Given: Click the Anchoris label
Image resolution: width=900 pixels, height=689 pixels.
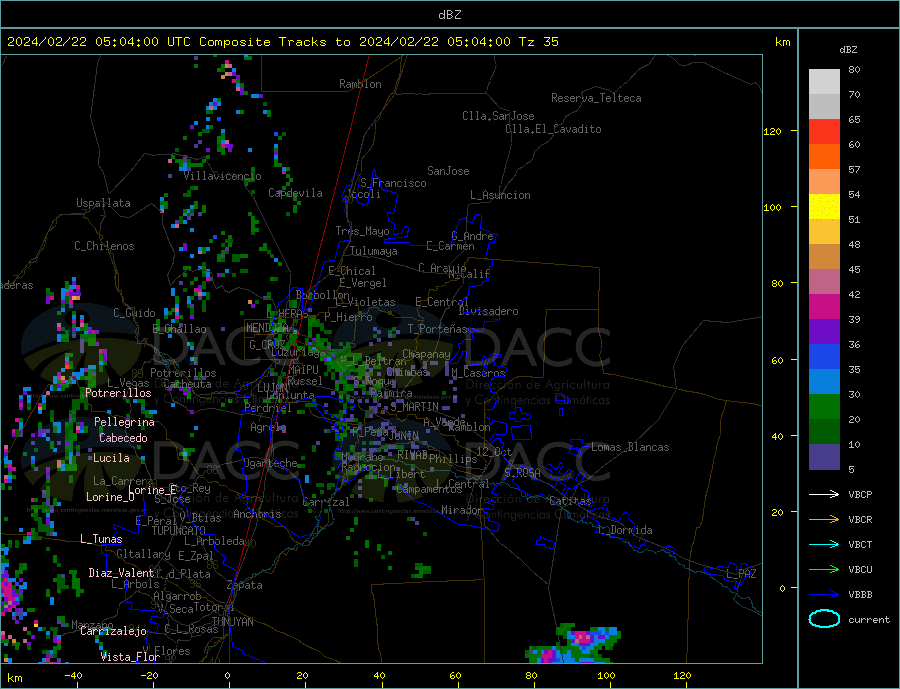Looking at the screenshot, I should 258,514.
